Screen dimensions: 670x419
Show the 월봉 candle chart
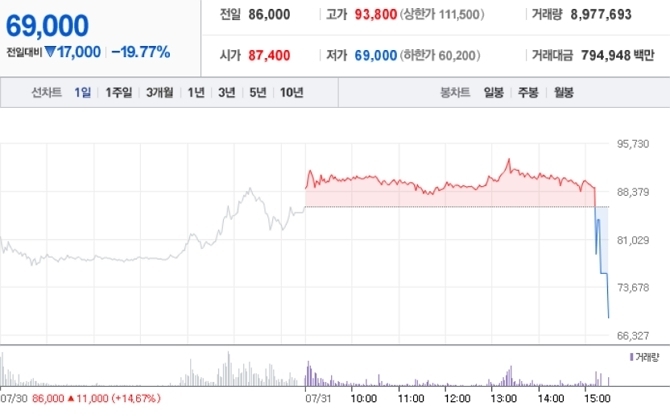coord(562,93)
